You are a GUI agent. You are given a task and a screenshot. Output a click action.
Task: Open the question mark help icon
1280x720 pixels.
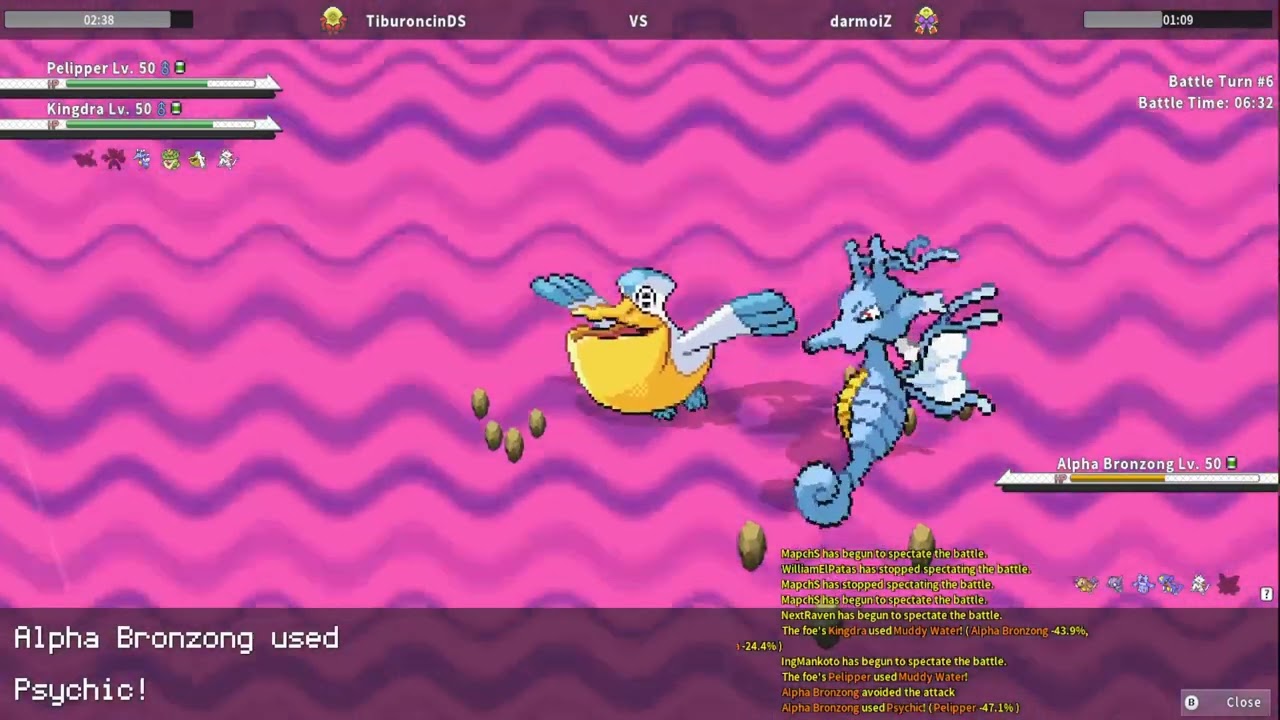click(x=1266, y=594)
